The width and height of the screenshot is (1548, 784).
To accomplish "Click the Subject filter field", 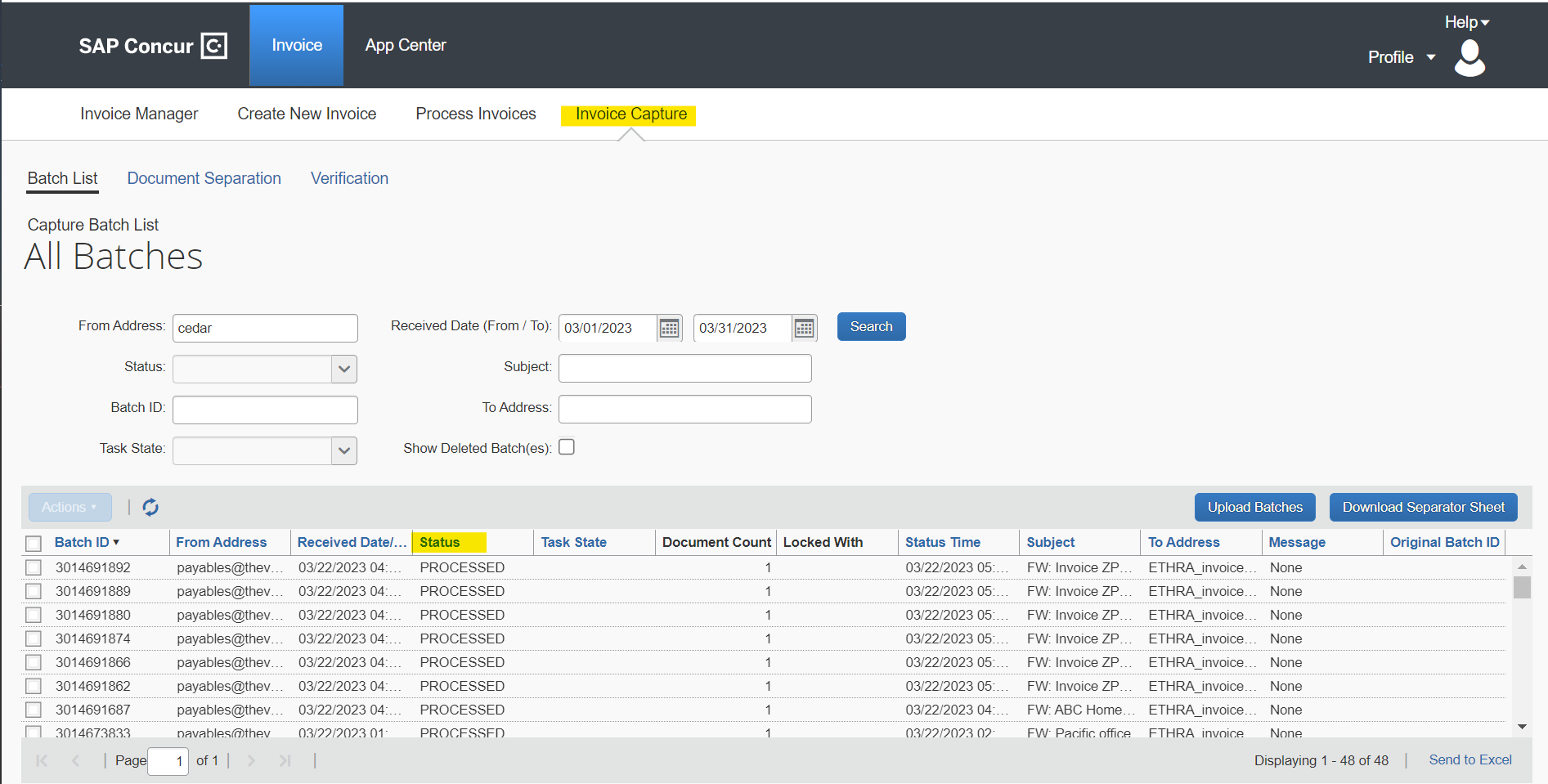I will click(684, 368).
